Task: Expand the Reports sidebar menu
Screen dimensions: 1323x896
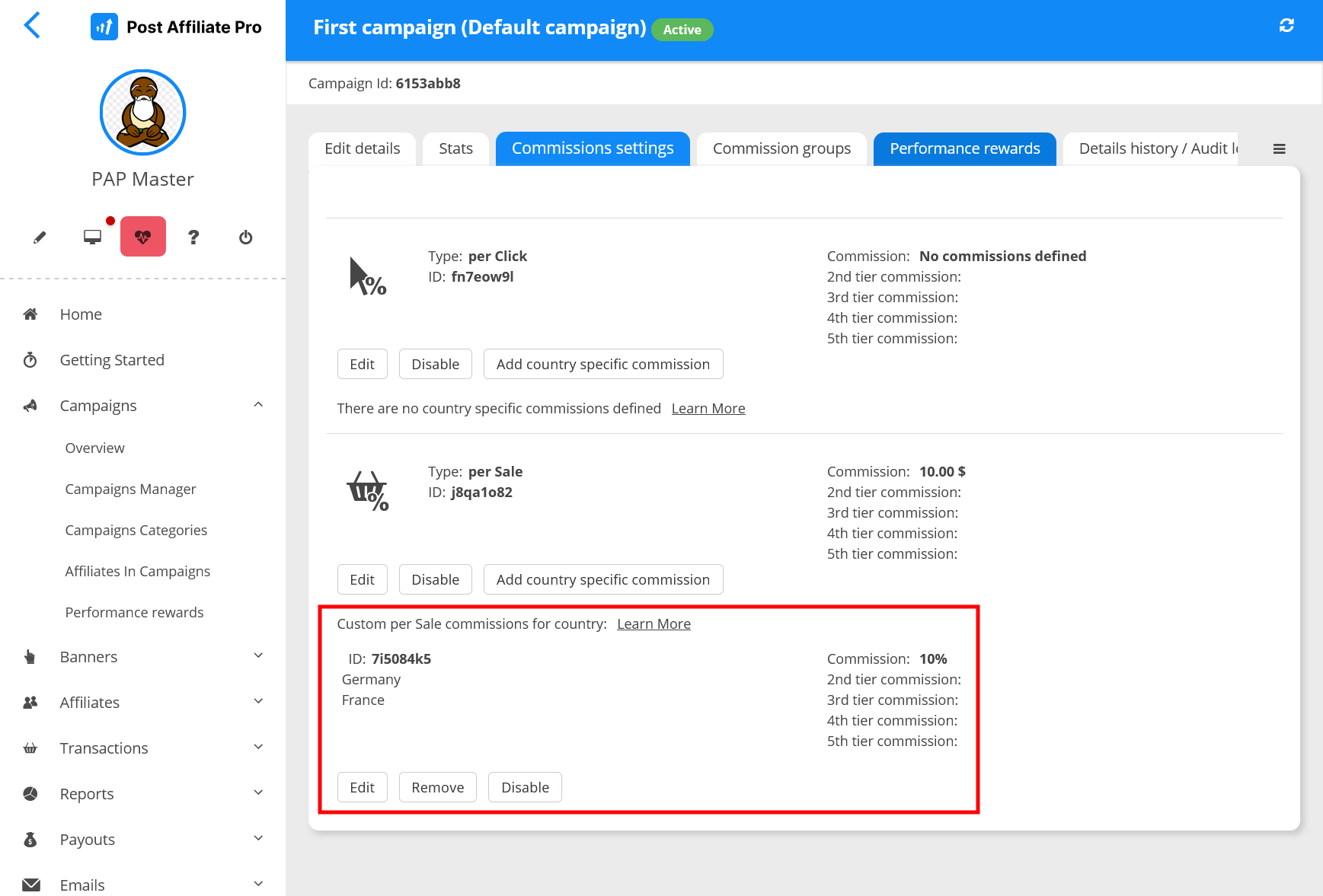Action: click(258, 793)
